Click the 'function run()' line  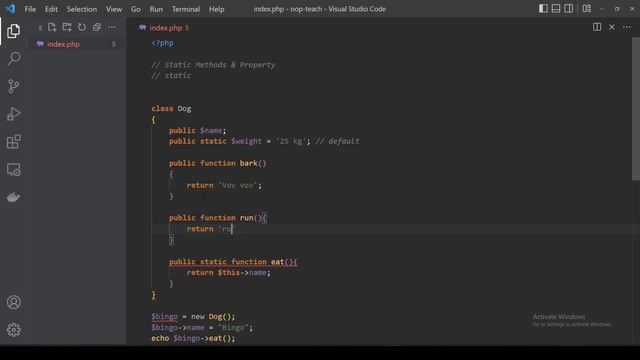[218, 218]
